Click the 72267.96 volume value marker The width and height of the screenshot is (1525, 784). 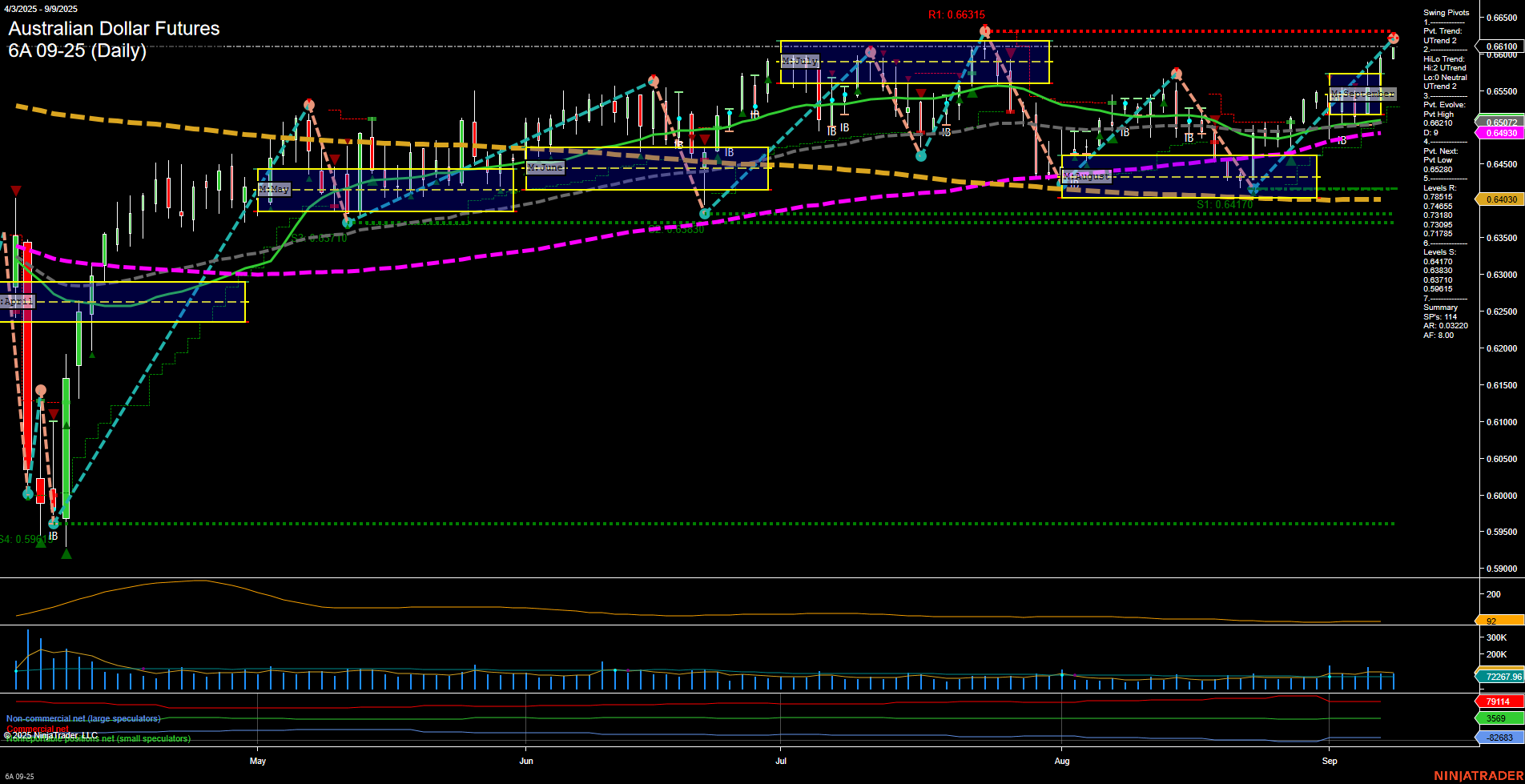[1502, 677]
